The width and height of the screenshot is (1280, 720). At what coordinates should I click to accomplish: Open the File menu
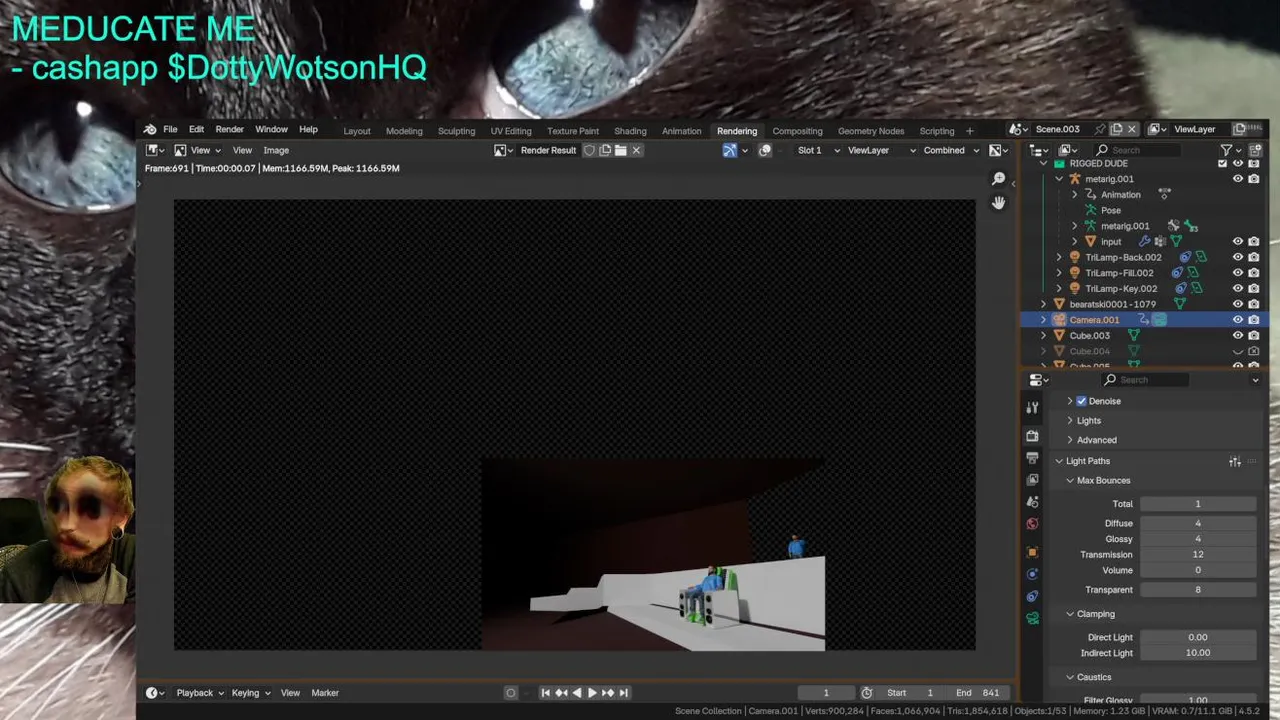[170, 130]
